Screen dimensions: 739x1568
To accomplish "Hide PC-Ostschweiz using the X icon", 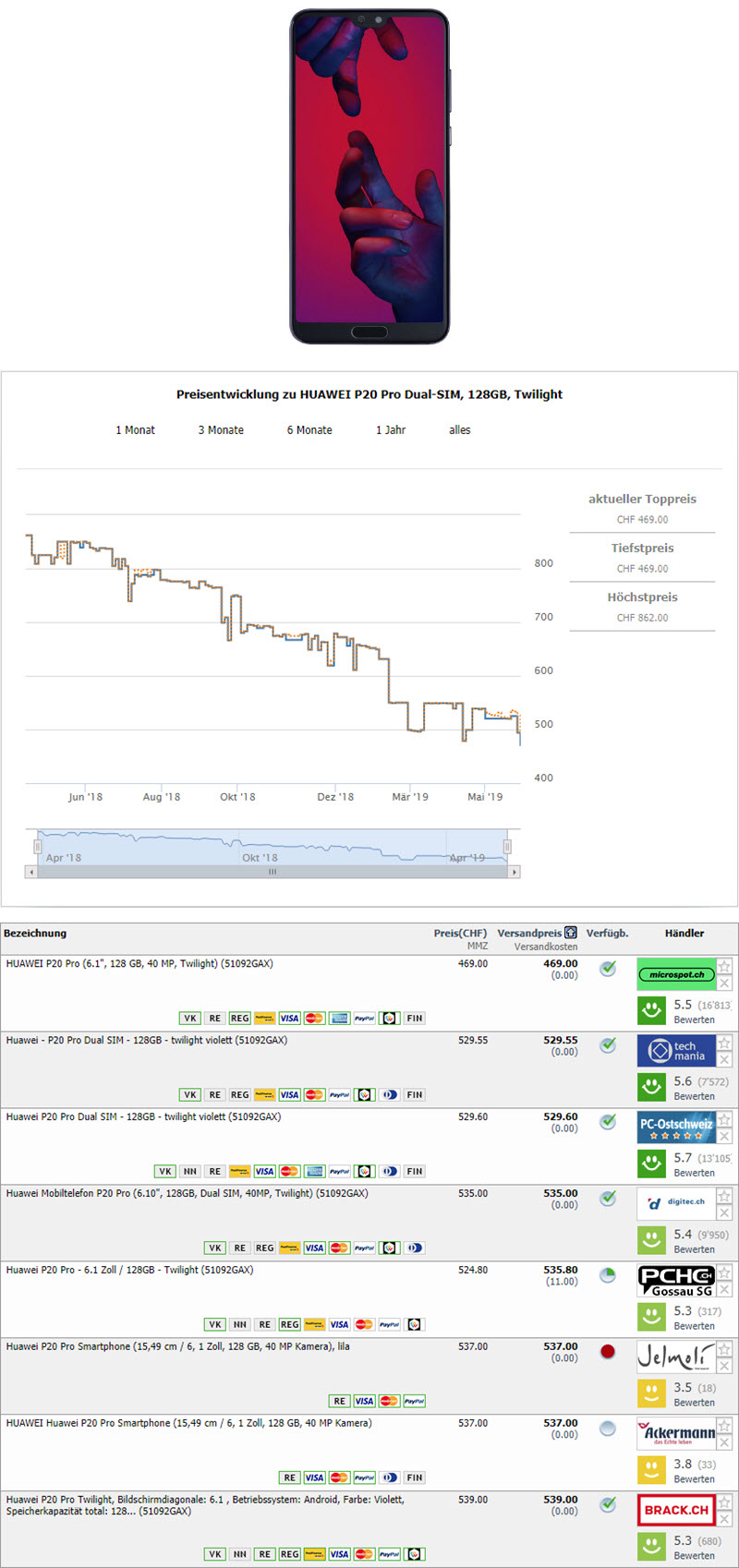I will (725, 1137).
